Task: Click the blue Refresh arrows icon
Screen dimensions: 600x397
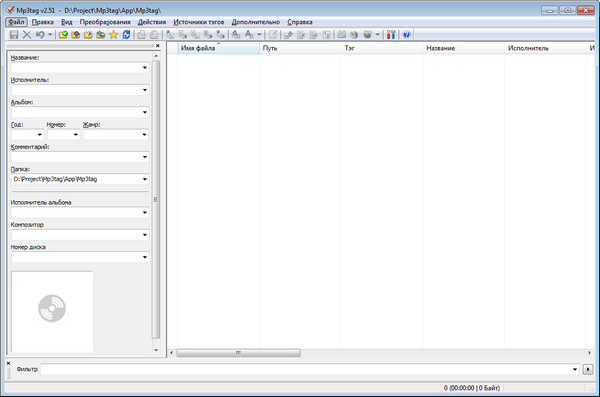Action: [126, 35]
